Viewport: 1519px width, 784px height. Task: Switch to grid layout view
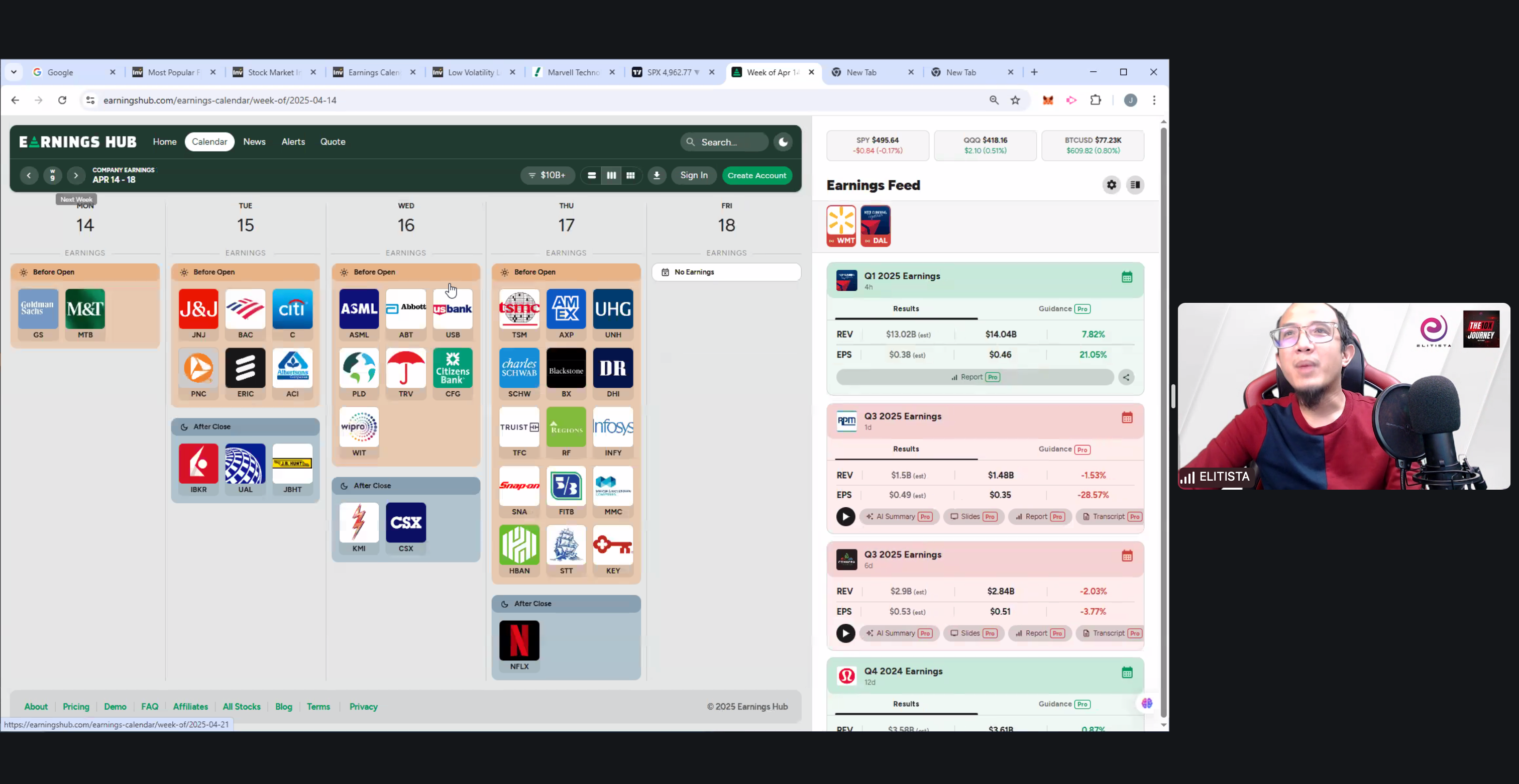(x=630, y=176)
